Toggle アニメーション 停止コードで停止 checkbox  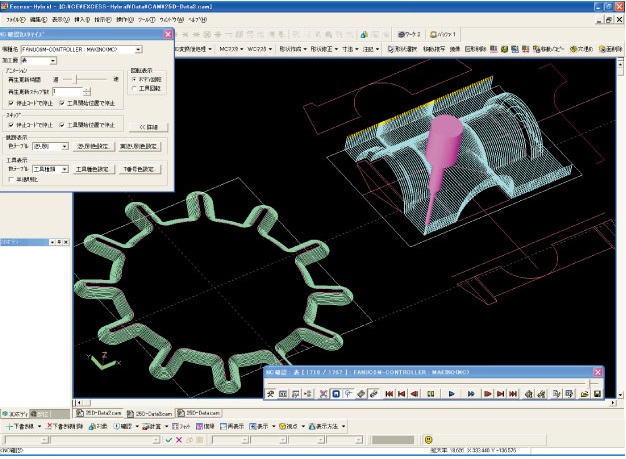(x=10, y=102)
